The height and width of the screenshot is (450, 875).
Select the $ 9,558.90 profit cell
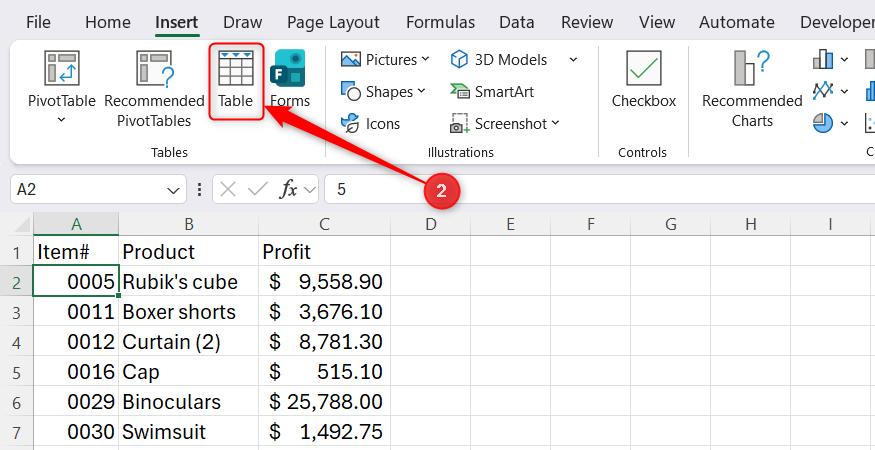pos(324,282)
